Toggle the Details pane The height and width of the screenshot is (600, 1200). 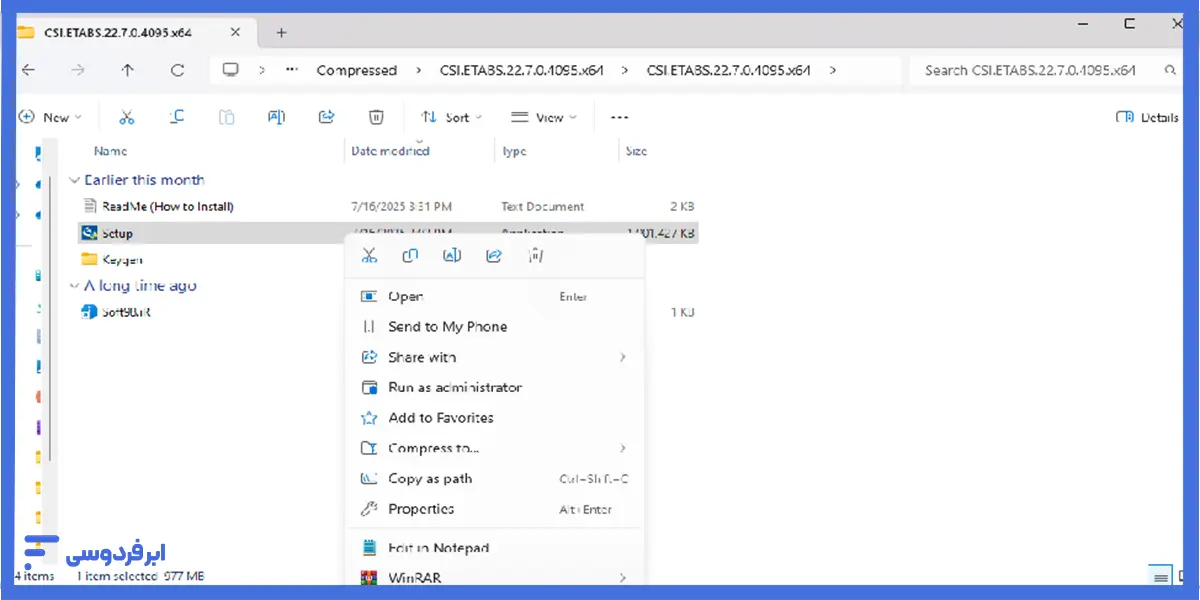tap(1147, 117)
